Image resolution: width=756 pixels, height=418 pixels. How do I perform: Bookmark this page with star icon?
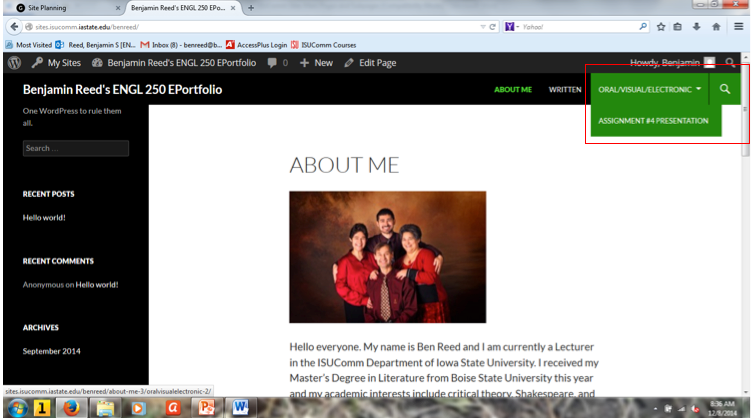(661, 27)
